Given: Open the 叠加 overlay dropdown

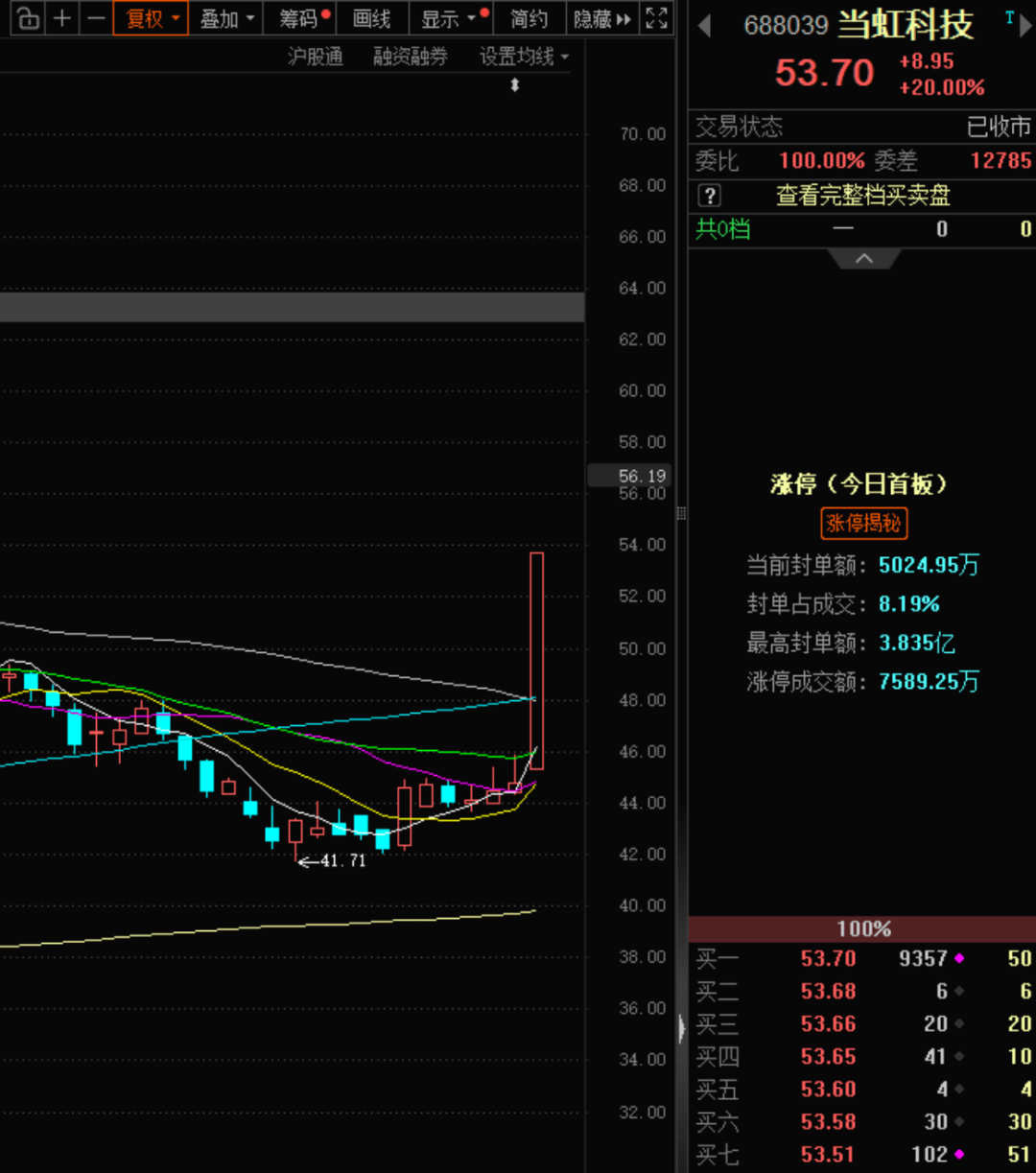Looking at the screenshot, I should [x=227, y=18].
